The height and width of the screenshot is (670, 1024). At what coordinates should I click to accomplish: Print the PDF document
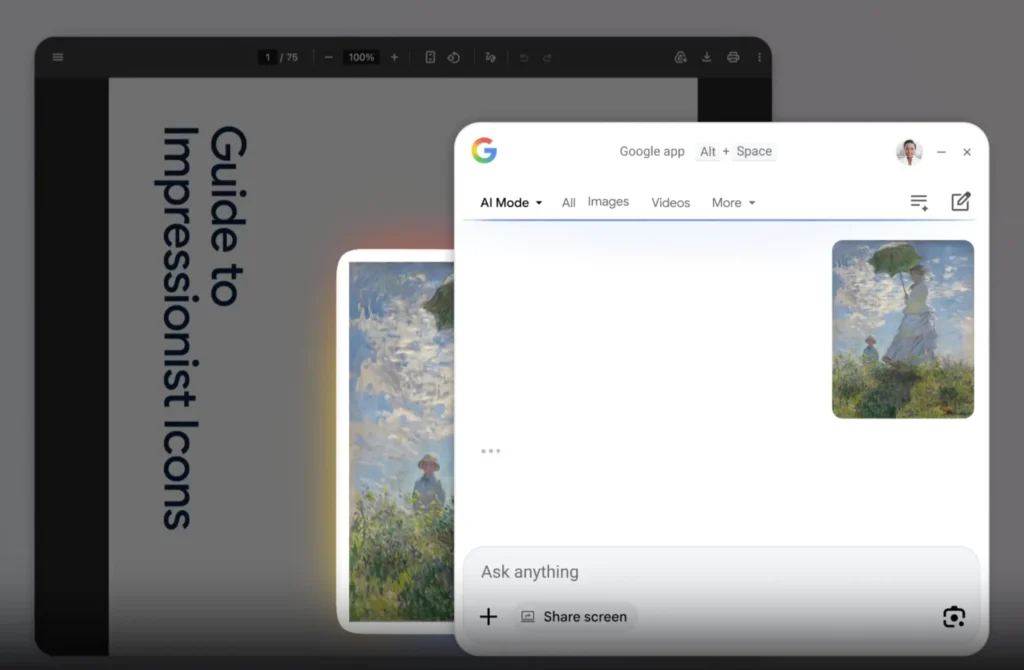[x=733, y=57]
